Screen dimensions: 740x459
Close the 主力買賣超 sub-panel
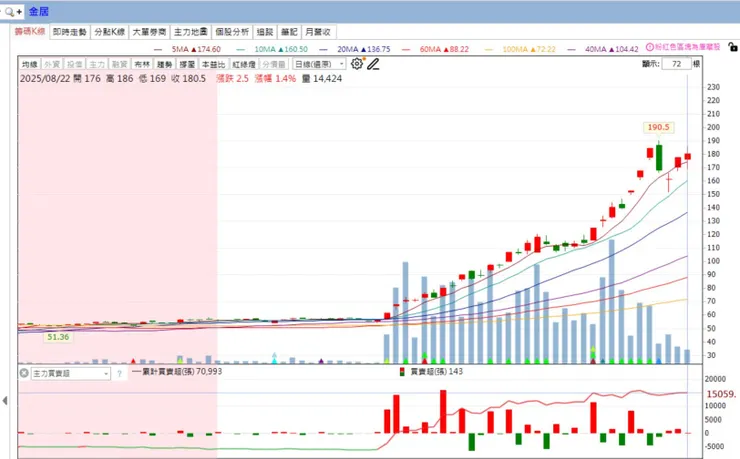[x=24, y=373]
